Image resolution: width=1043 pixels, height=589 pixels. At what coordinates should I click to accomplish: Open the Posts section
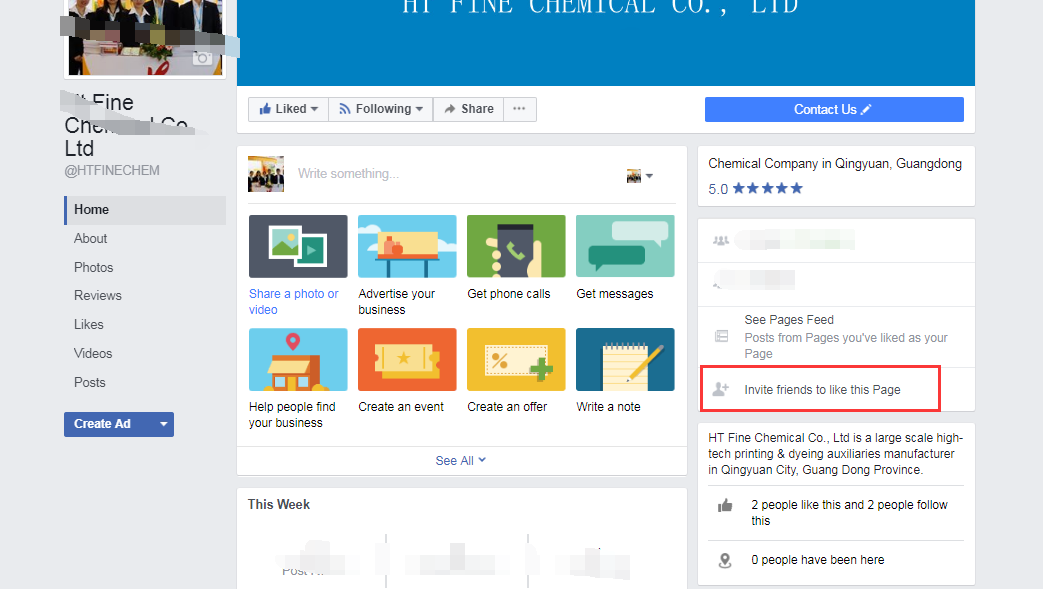click(x=90, y=383)
